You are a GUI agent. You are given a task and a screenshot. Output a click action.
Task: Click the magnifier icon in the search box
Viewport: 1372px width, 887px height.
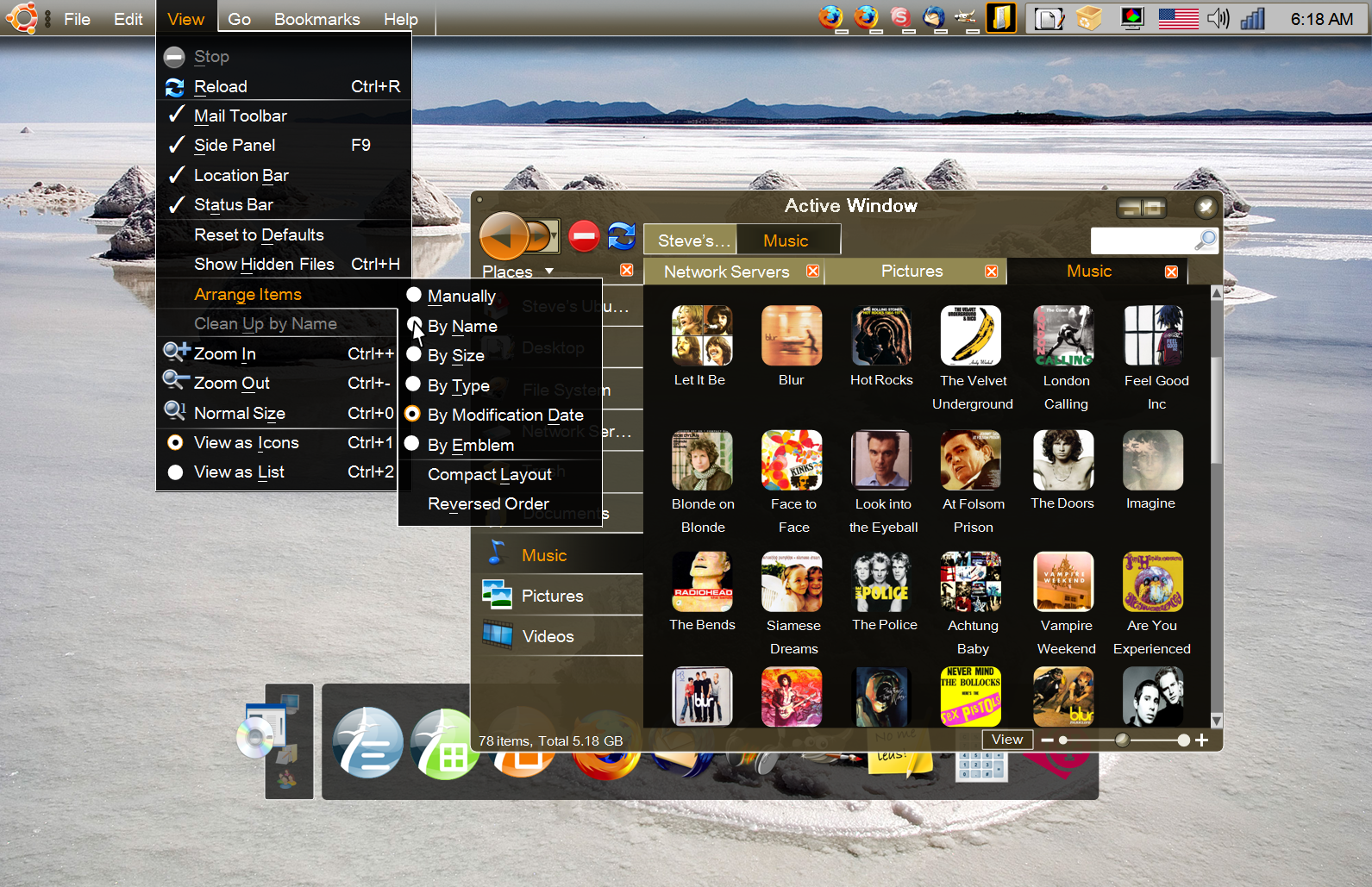[1206, 240]
